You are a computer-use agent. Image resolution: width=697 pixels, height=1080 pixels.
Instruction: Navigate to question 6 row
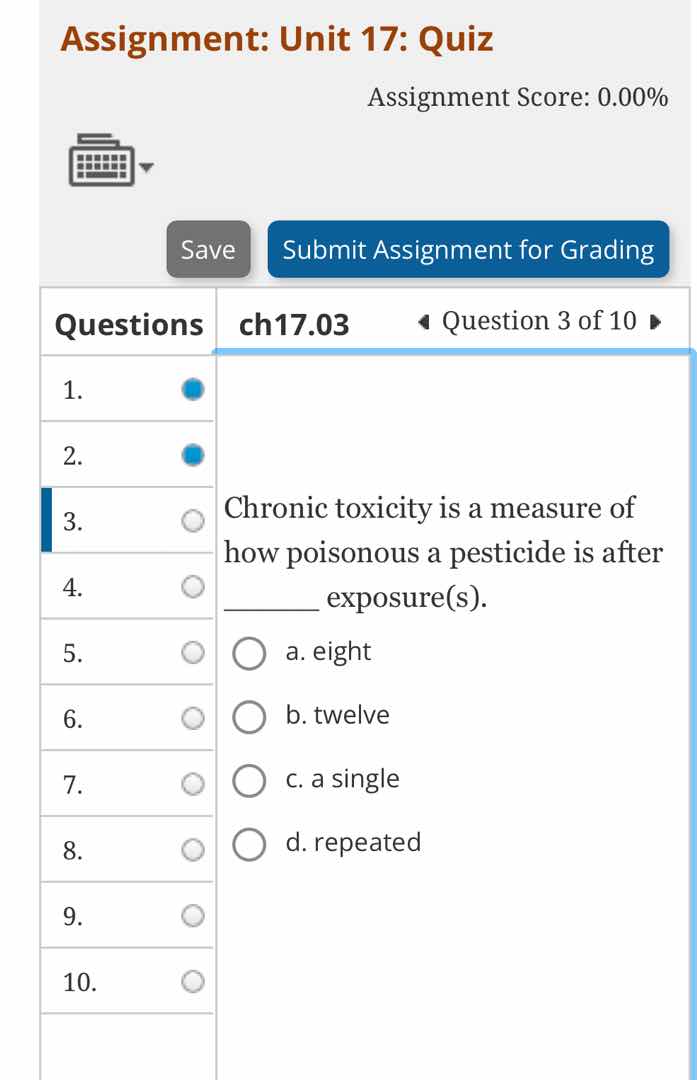coord(127,718)
